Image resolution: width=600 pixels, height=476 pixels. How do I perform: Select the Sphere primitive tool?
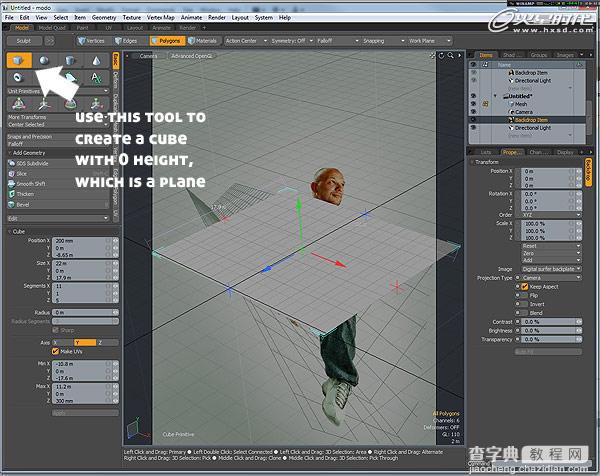(x=44, y=60)
